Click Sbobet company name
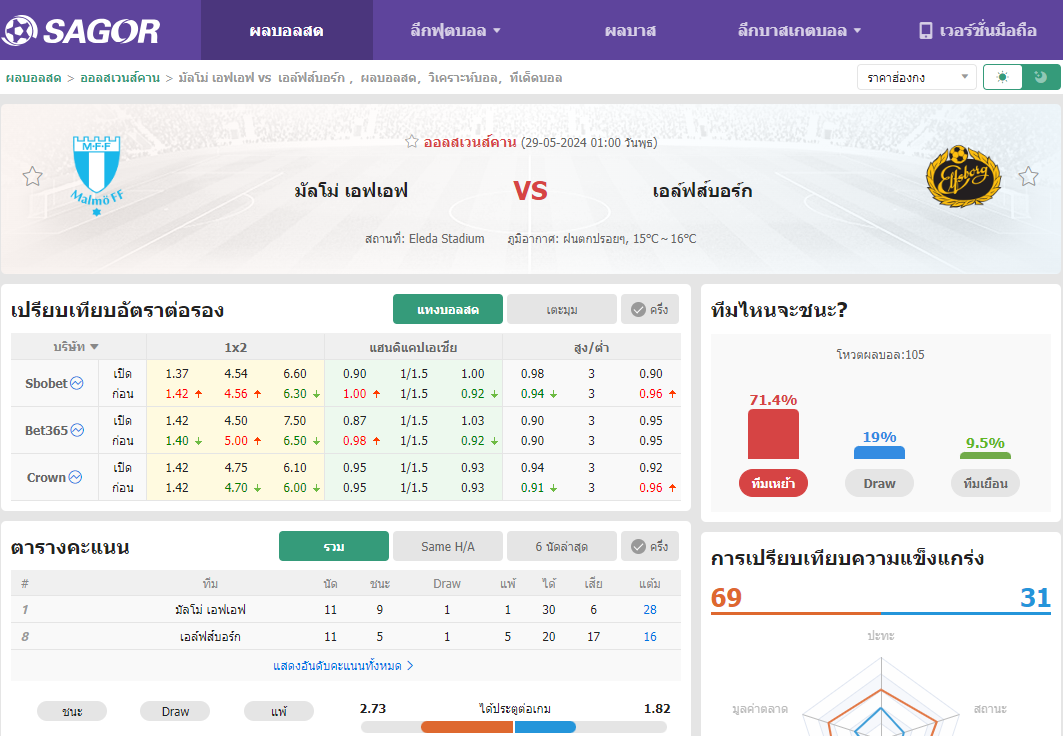 [46, 384]
